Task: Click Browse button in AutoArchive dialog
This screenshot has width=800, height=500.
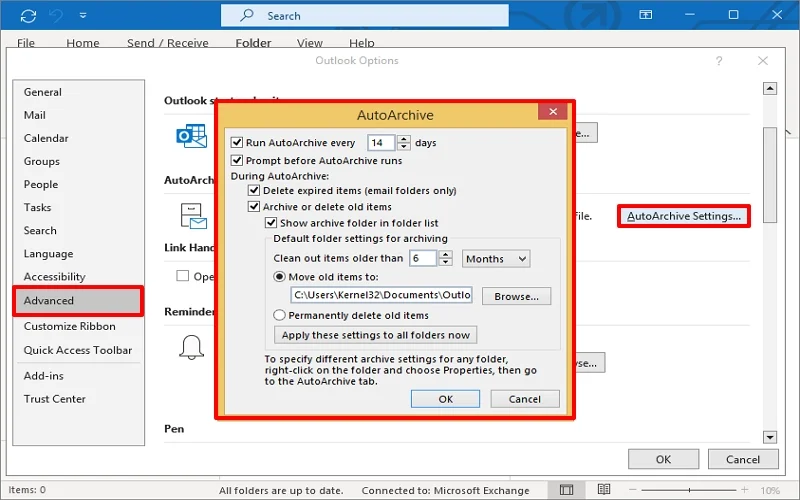Action: click(x=516, y=296)
